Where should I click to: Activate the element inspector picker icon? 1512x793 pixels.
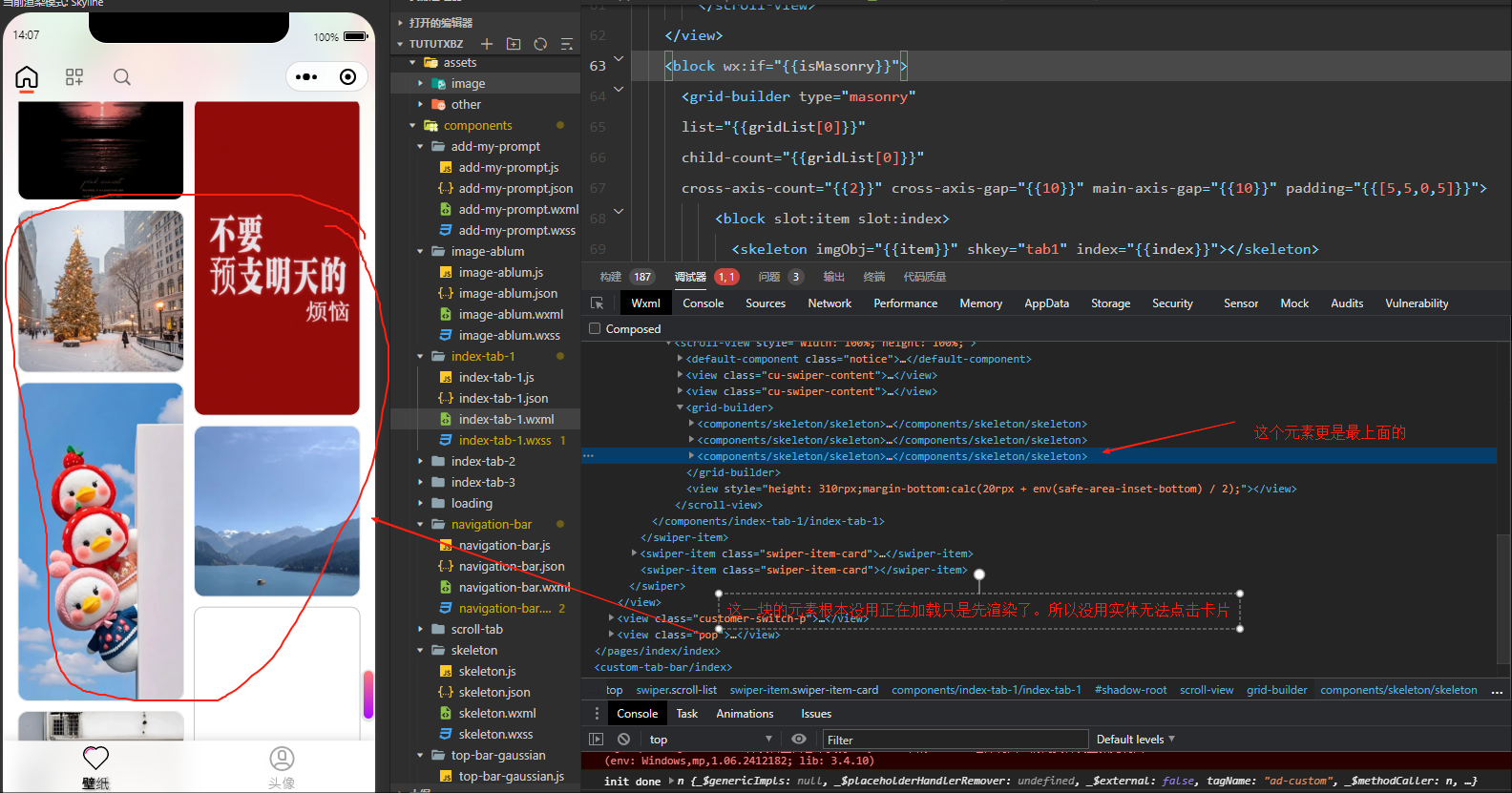tap(598, 303)
